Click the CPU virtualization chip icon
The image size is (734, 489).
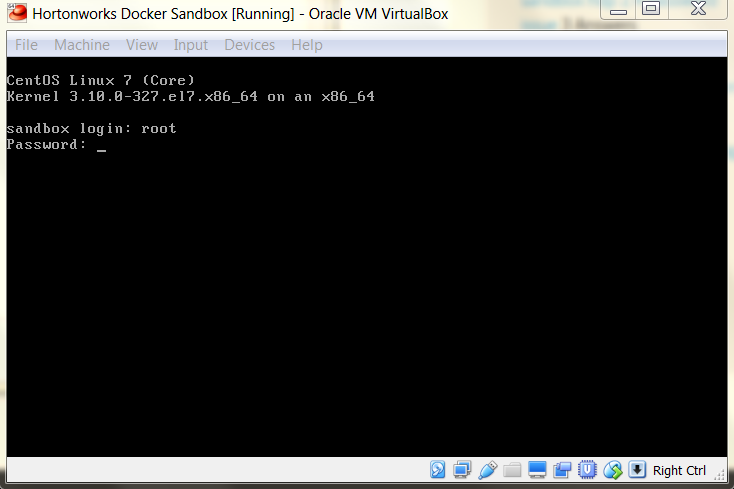[x=587, y=470]
